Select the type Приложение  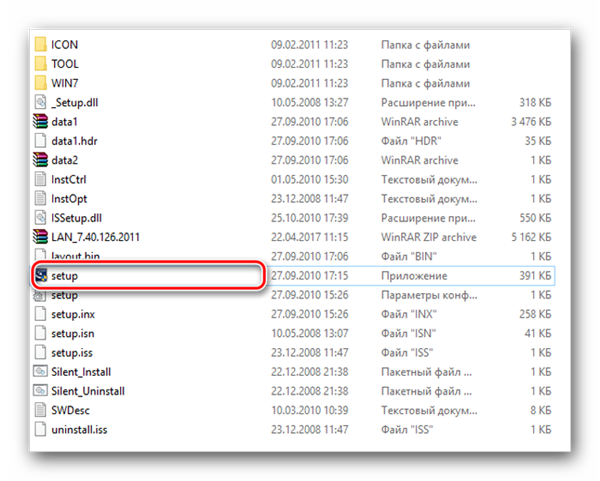pos(414,276)
